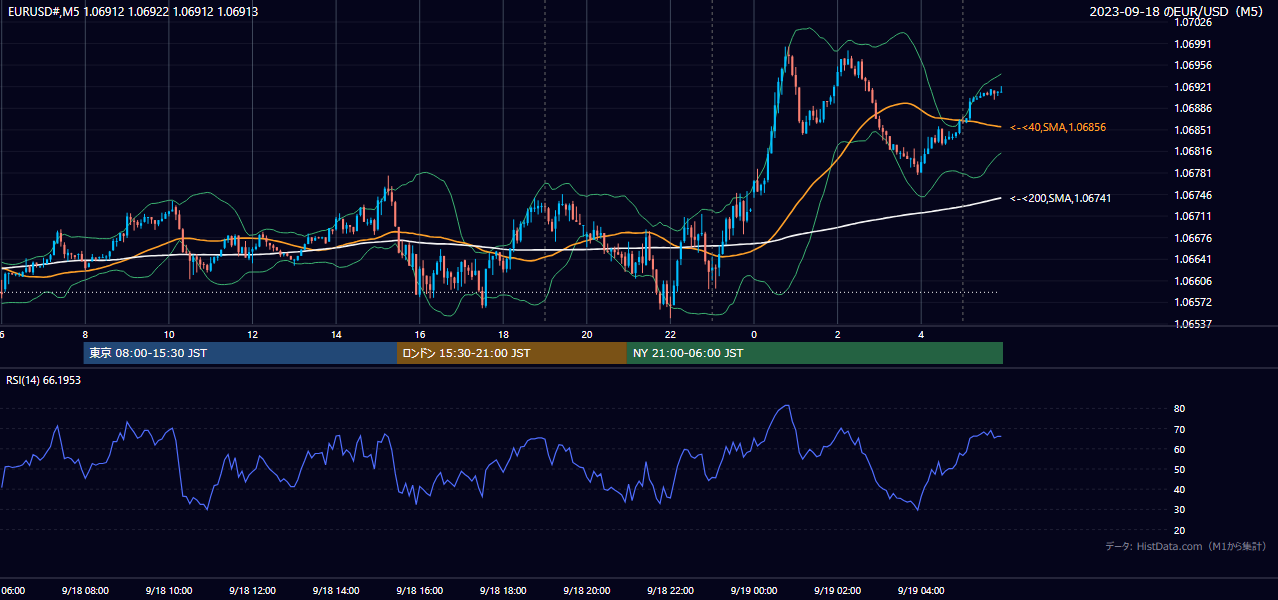Click RSI scale value 20 on right axis

pos(1179,530)
